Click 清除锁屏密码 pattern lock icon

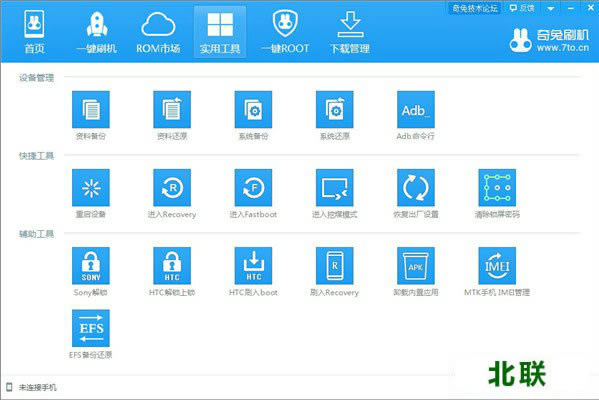[497, 188]
